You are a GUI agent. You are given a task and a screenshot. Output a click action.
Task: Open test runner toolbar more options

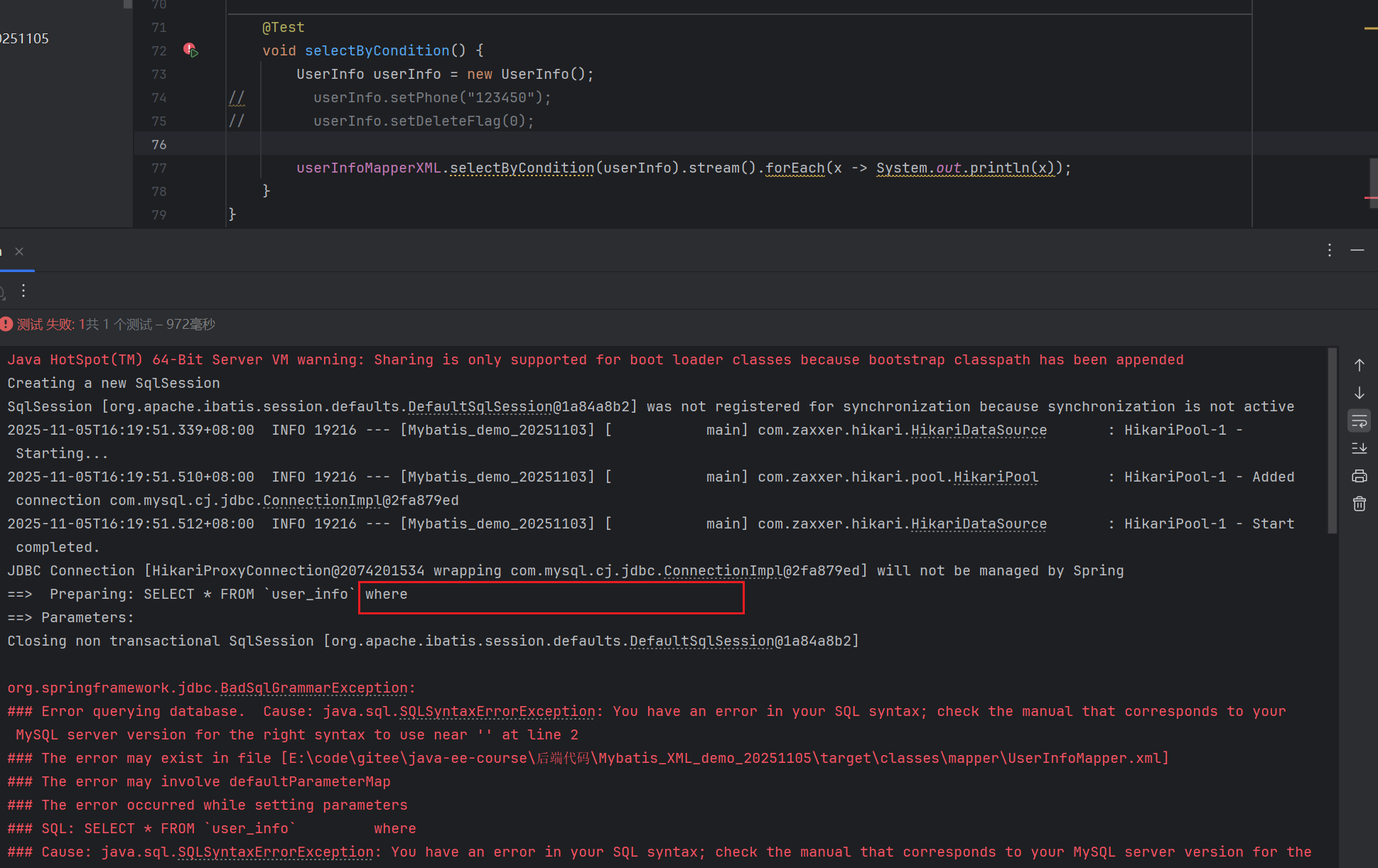23,291
